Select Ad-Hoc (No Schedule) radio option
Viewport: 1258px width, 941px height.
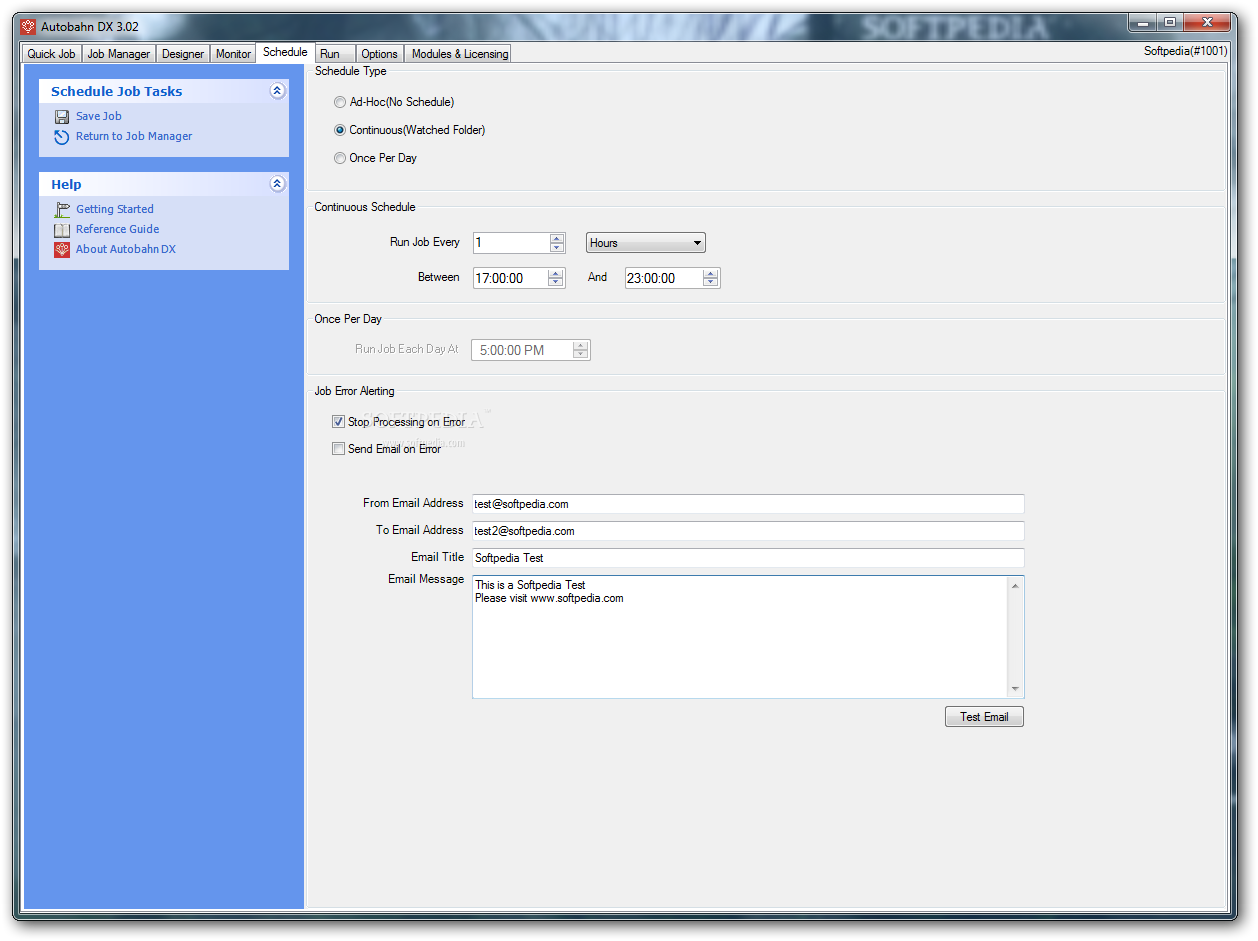point(340,102)
